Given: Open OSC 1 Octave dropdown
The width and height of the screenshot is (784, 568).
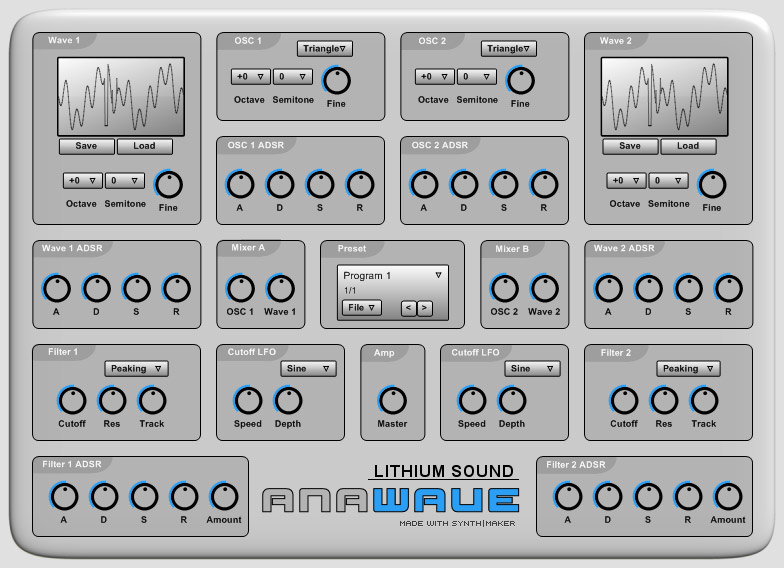Looking at the screenshot, I should [x=250, y=76].
